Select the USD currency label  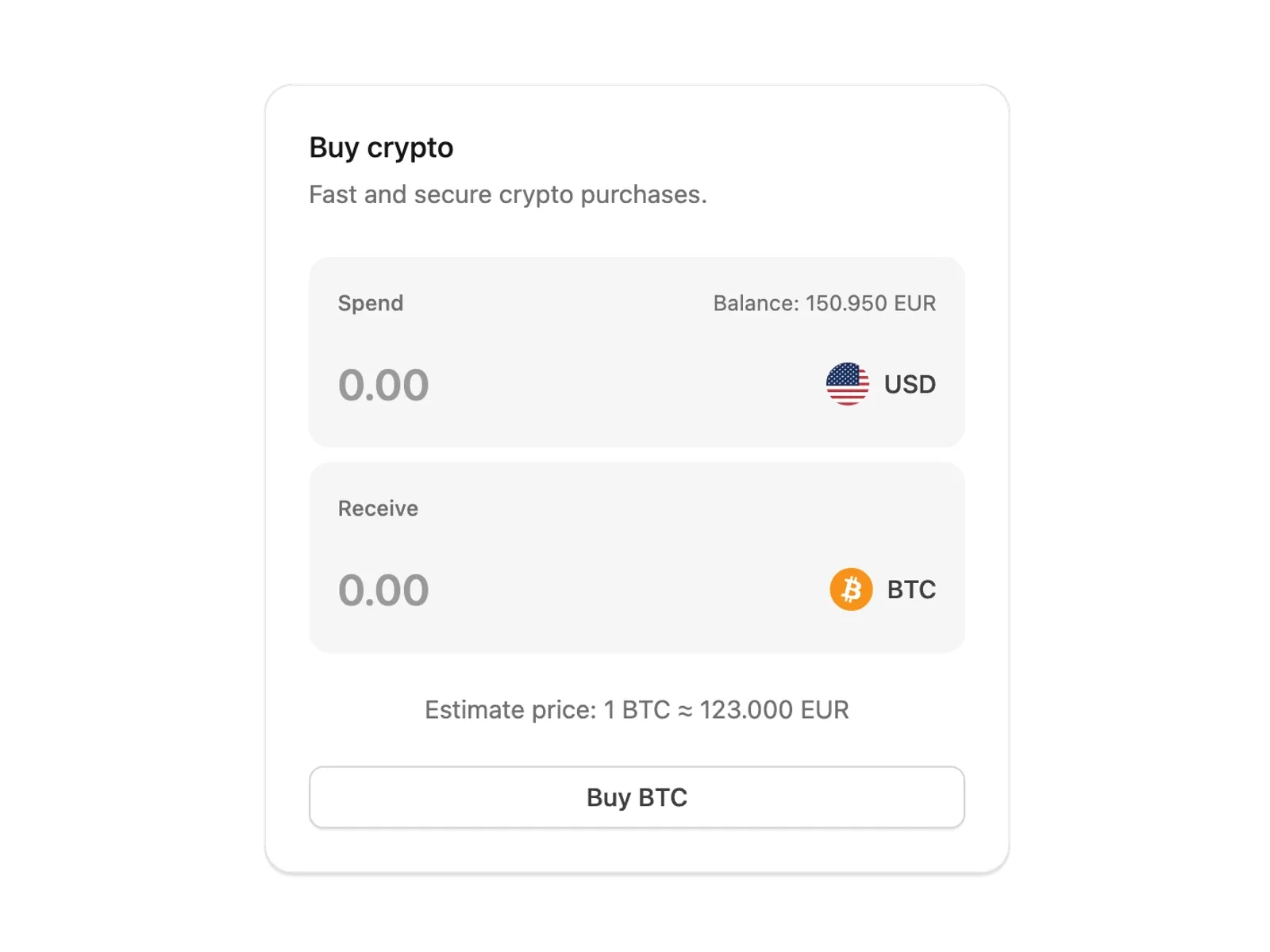[x=910, y=385]
